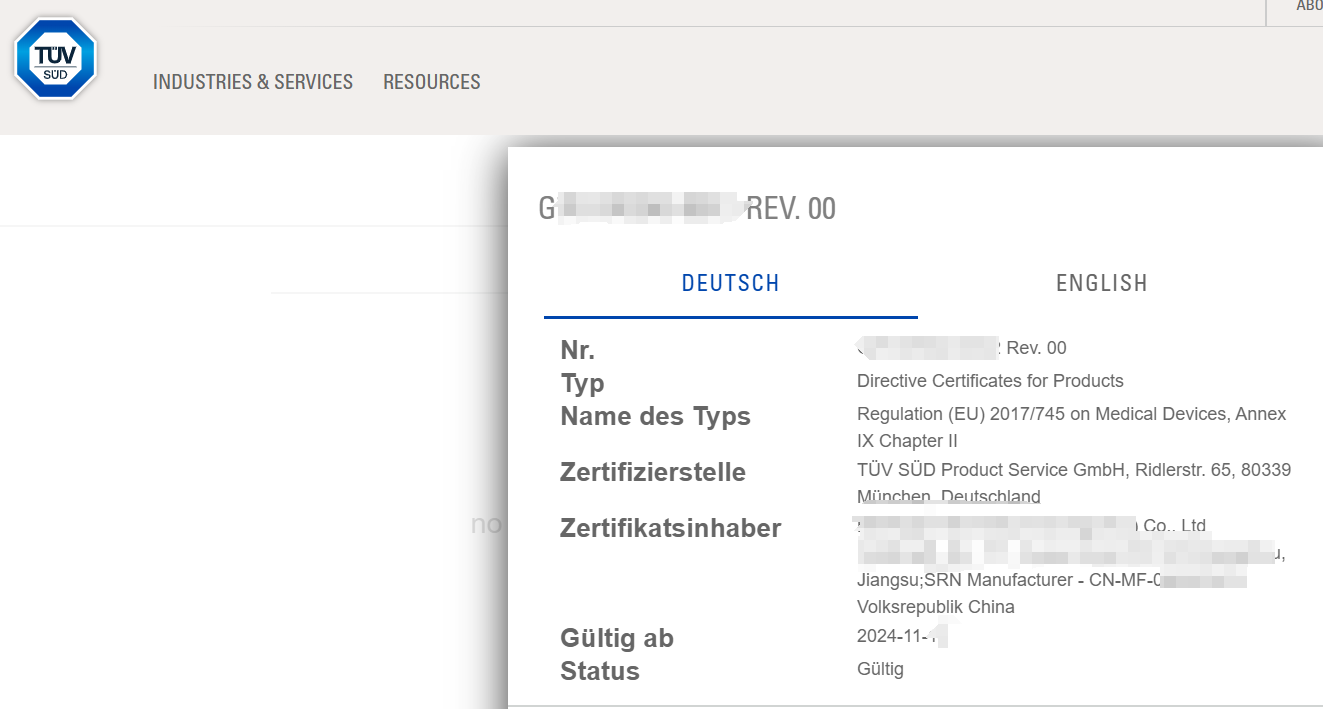Screen dimensions: 1323x709
Task: Select the 'TÜV SÜD Product Service GmbH' address
Action: tap(1074, 483)
